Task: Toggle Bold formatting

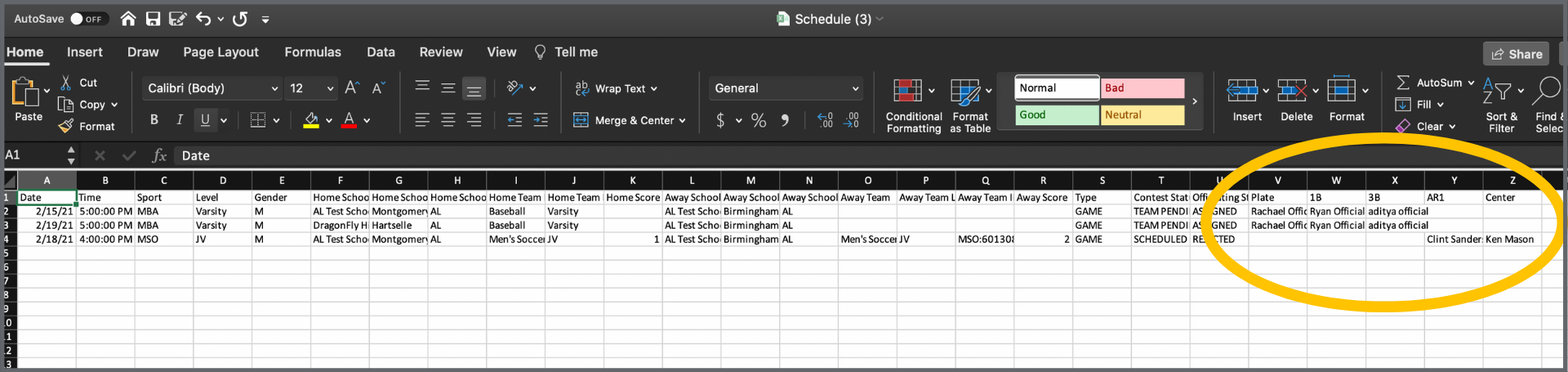Action: click(154, 120)
